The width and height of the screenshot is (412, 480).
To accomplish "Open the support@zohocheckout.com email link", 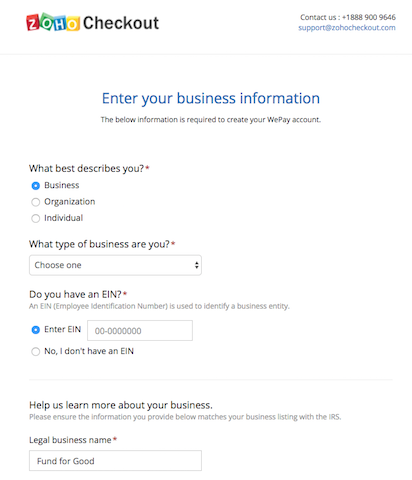I will click(x=347, y=28).
